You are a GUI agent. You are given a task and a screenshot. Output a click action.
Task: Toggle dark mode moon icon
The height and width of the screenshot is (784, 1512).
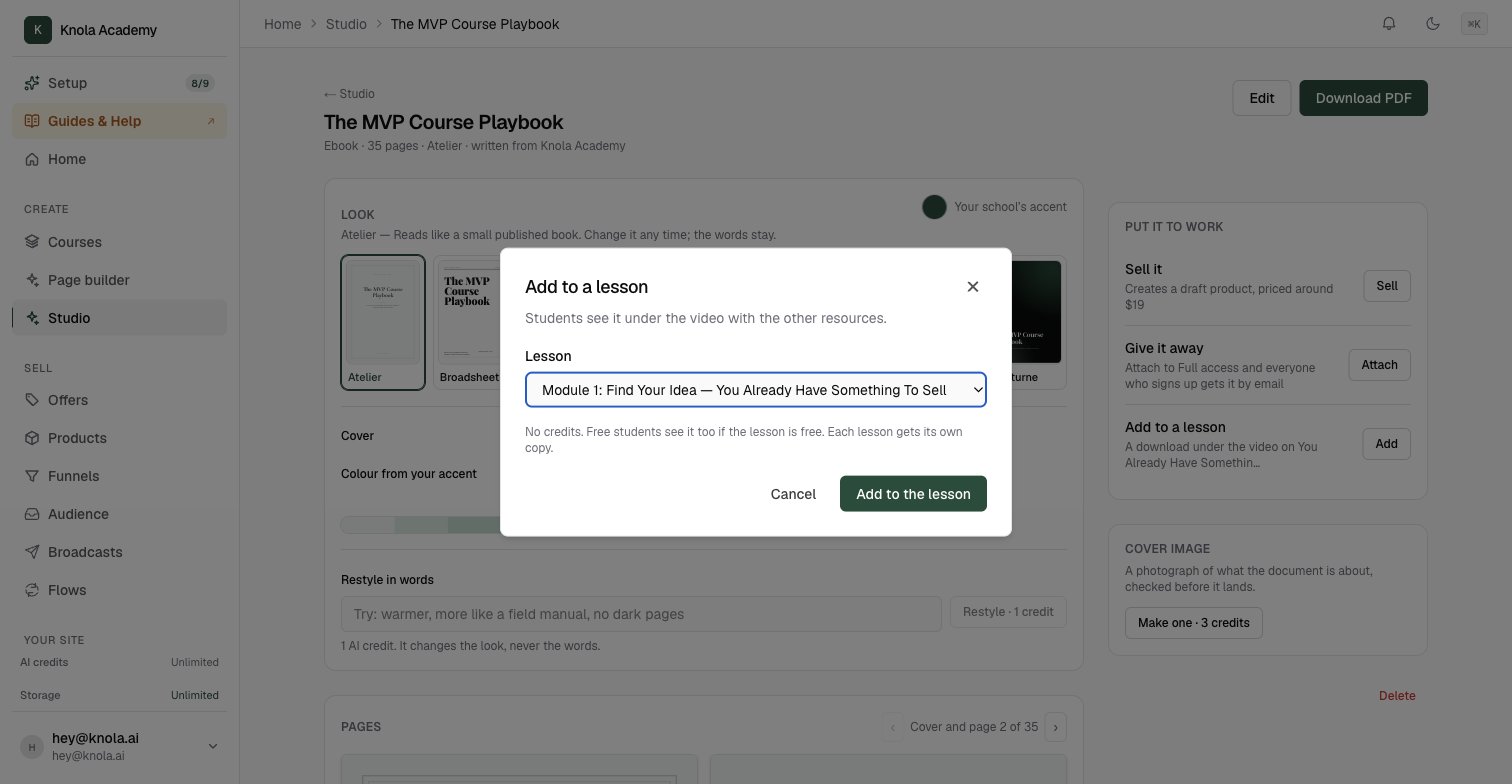[x=1433, y=24]
